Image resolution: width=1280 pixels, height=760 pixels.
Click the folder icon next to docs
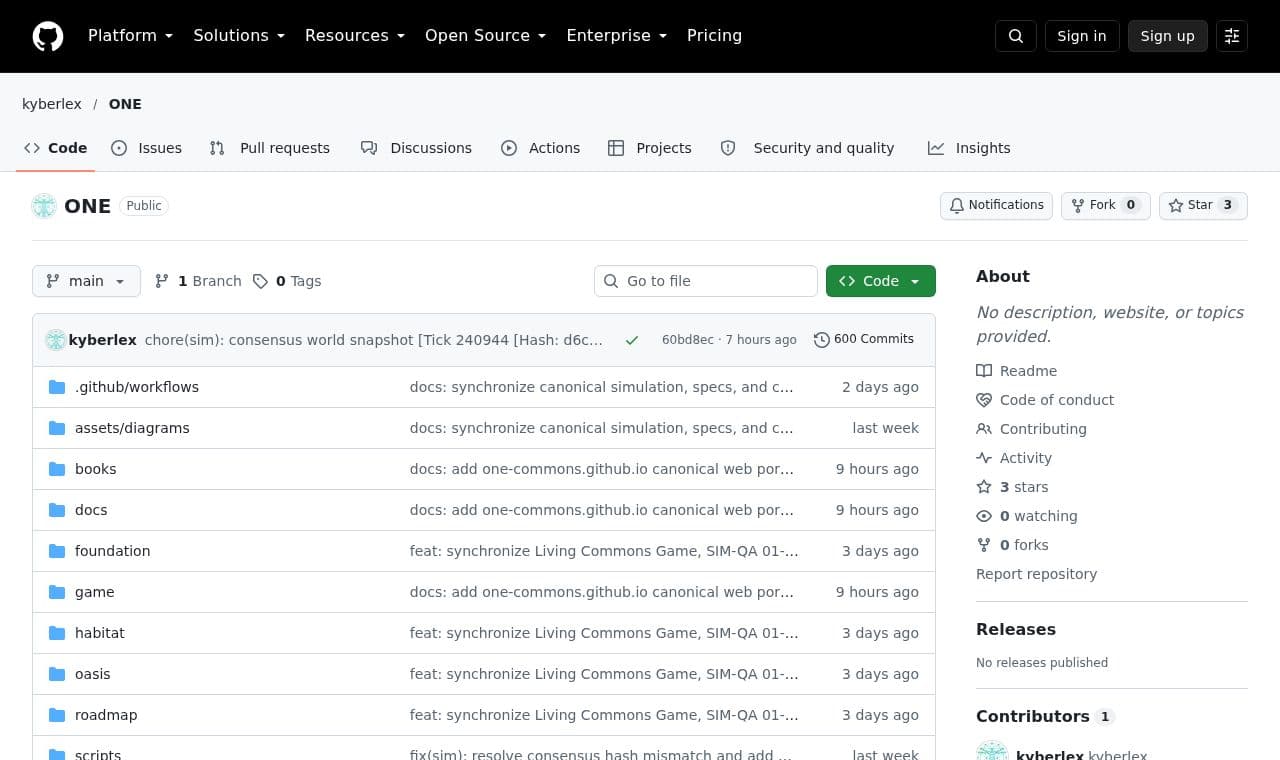click(57, 510)
